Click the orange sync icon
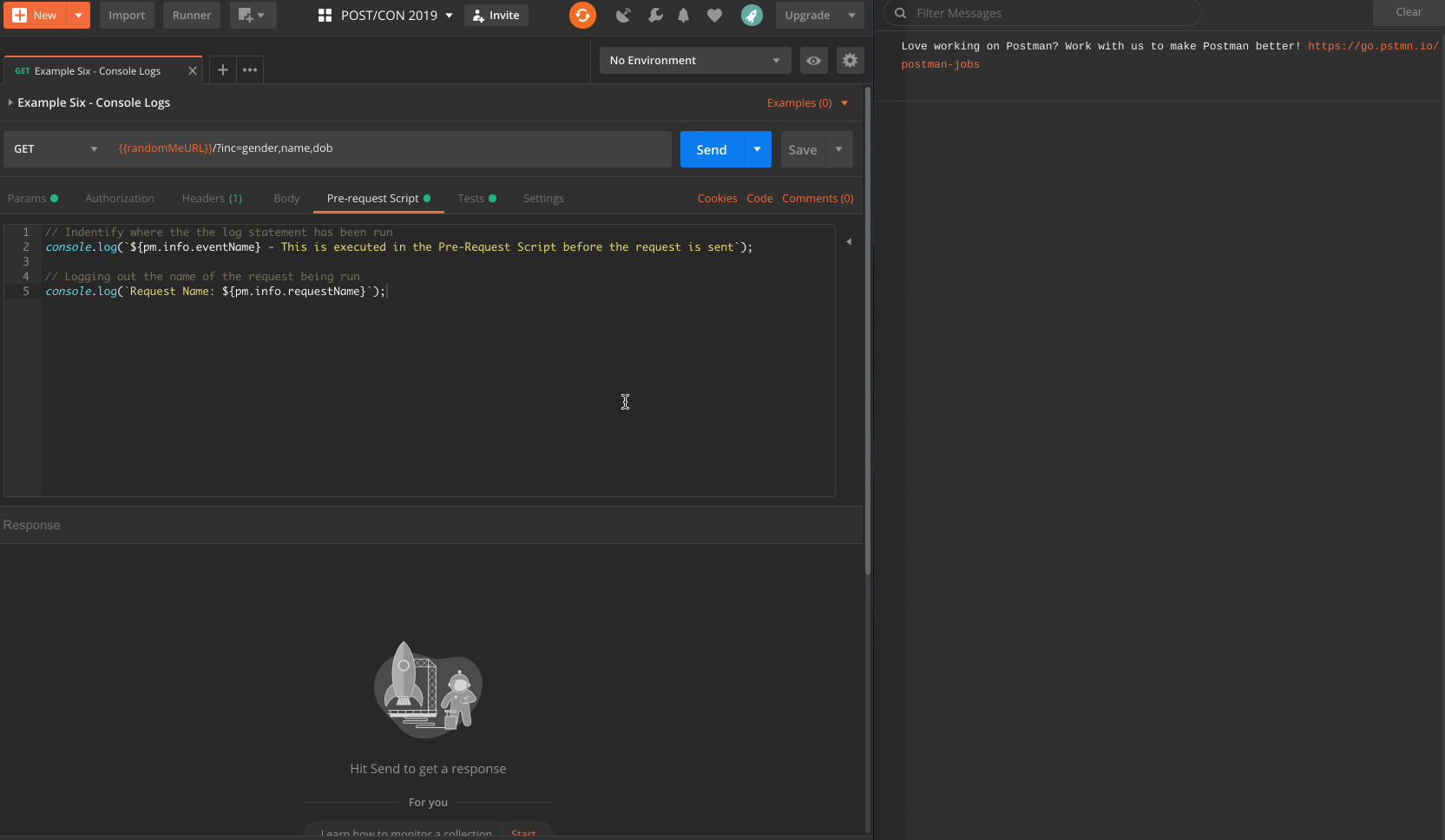Image resolution: width=1445 pixels, height=840 pixels. (582, 15)
